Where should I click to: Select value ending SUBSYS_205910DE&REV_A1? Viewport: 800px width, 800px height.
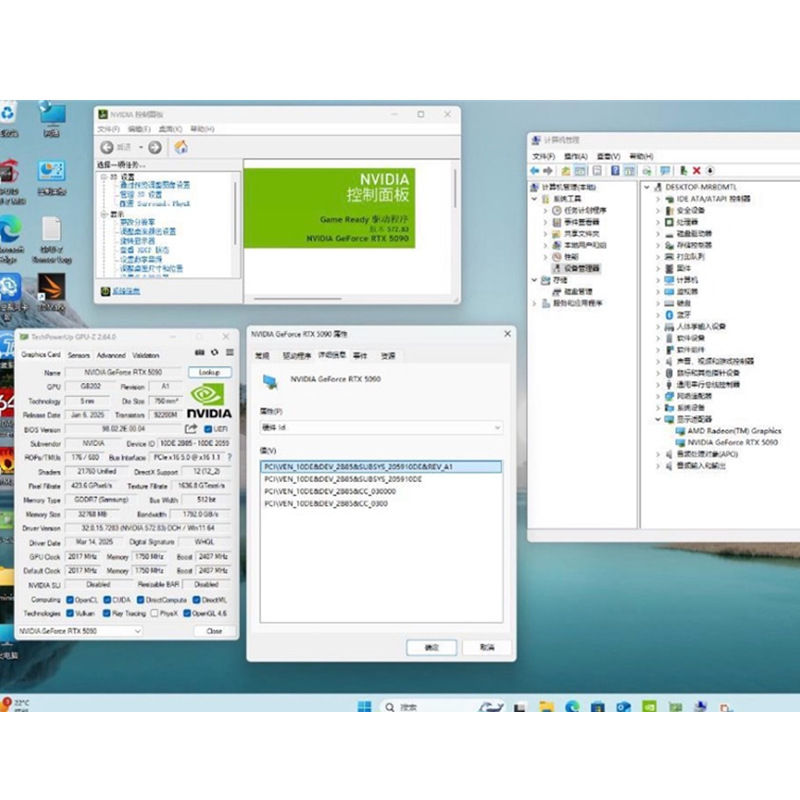click(x=381, y=467)
